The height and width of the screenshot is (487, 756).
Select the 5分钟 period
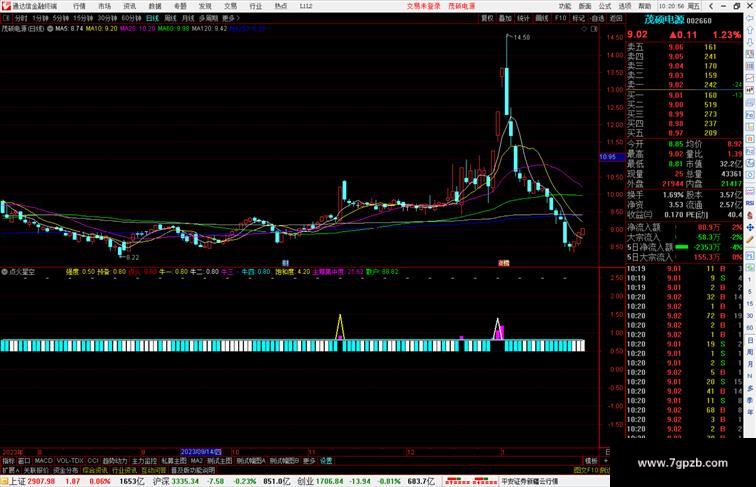click(61, 18)
